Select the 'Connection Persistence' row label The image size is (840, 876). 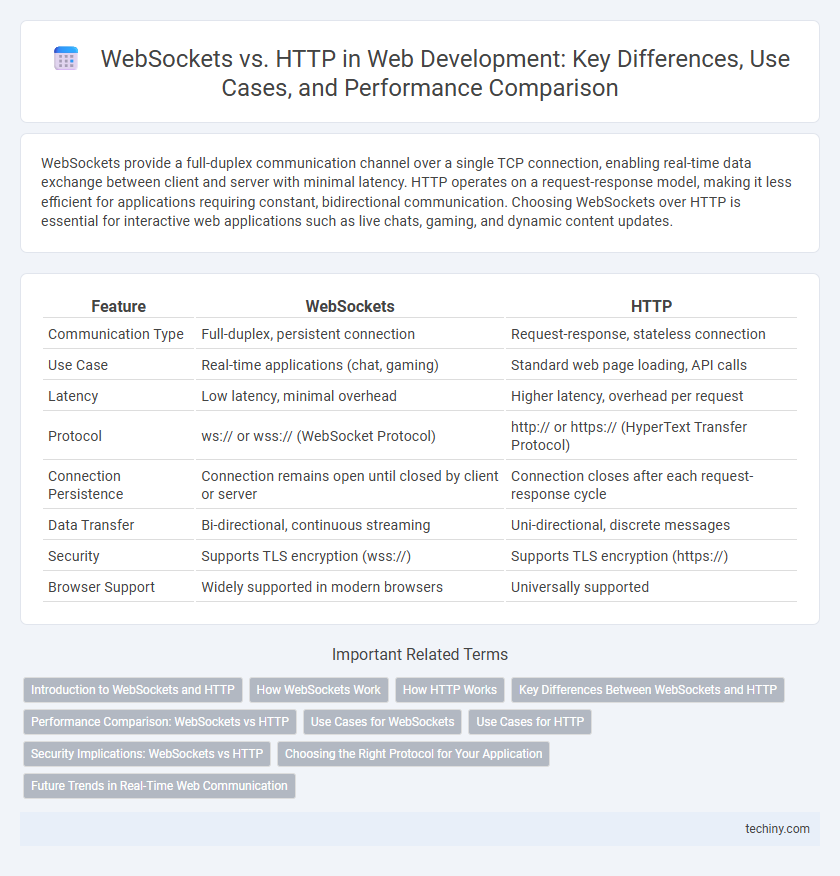[85, 485]
